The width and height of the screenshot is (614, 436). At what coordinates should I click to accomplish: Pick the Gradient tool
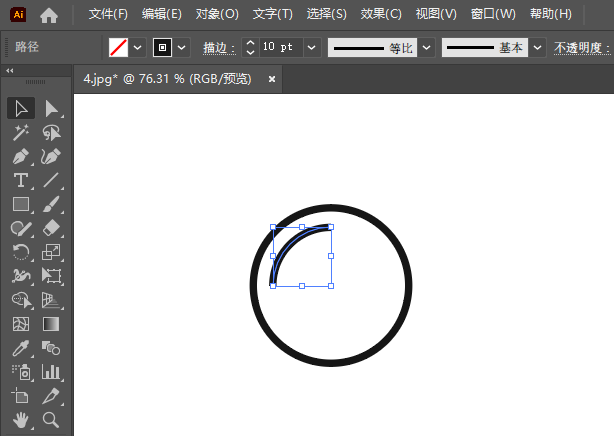click(x=51, y=324)
